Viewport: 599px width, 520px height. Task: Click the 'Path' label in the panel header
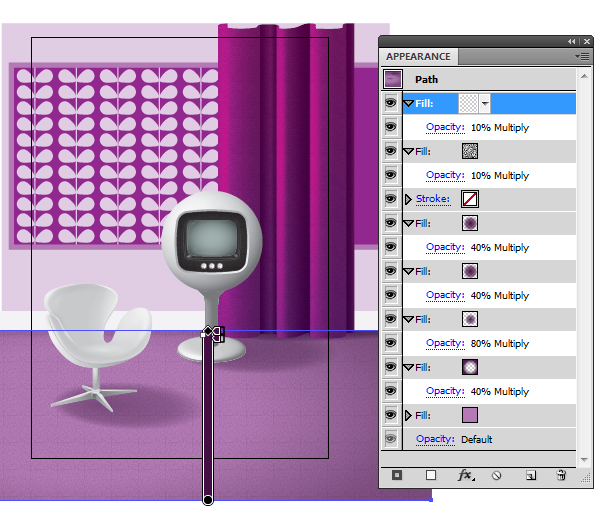point(426,79)
